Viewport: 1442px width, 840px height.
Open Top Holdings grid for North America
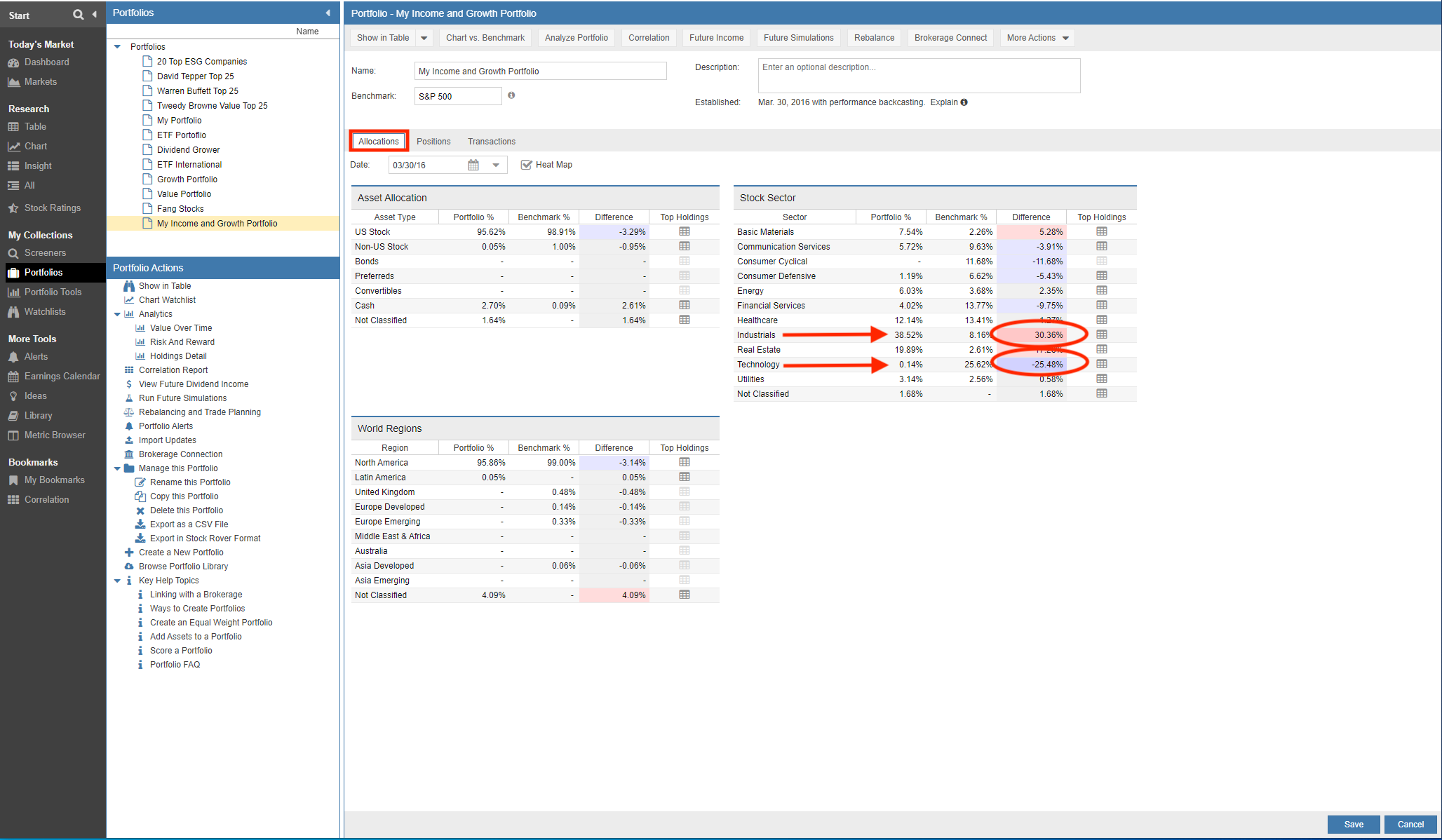click(x=684, y=462)
